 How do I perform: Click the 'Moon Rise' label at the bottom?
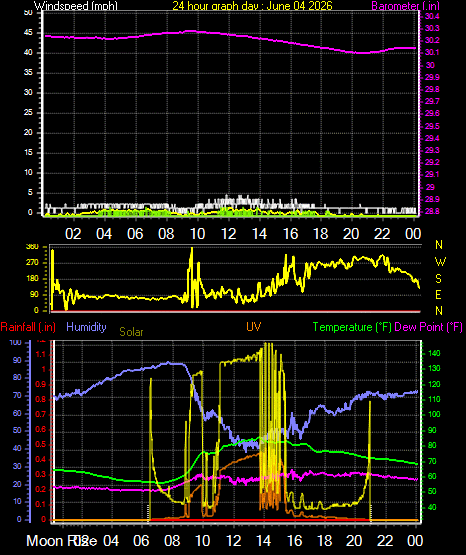pos(62,541)
